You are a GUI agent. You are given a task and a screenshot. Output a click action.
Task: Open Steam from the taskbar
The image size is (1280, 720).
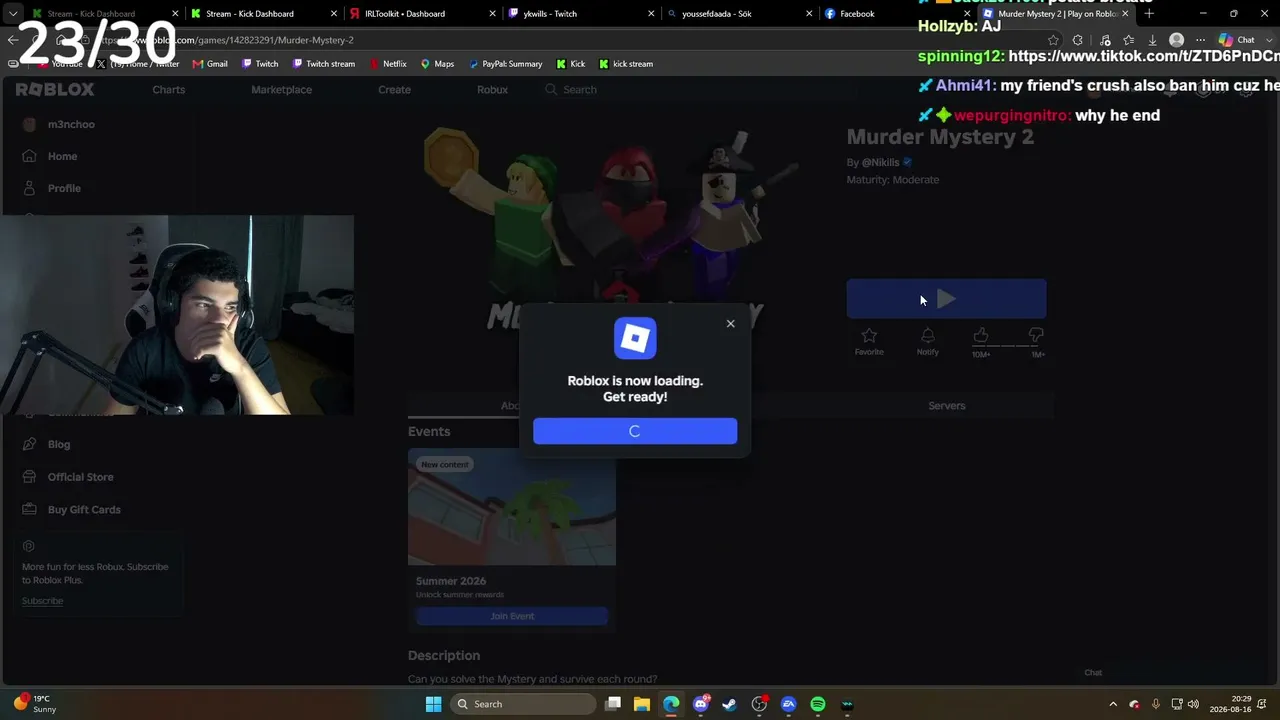pos(730,704)
